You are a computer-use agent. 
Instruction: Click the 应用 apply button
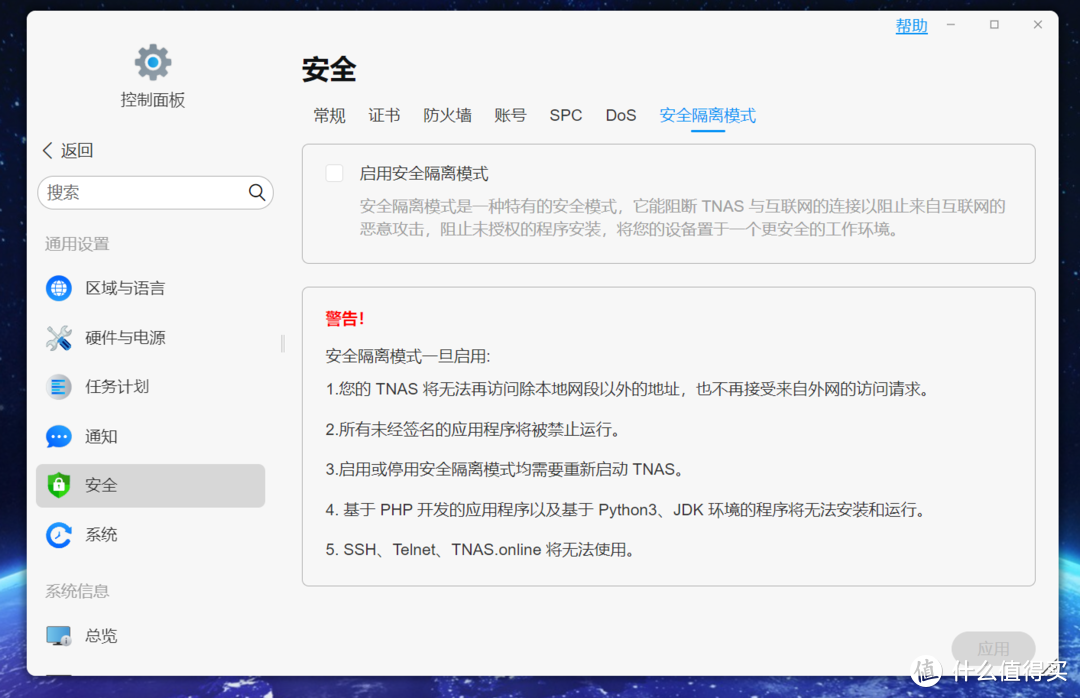(992, 648)
